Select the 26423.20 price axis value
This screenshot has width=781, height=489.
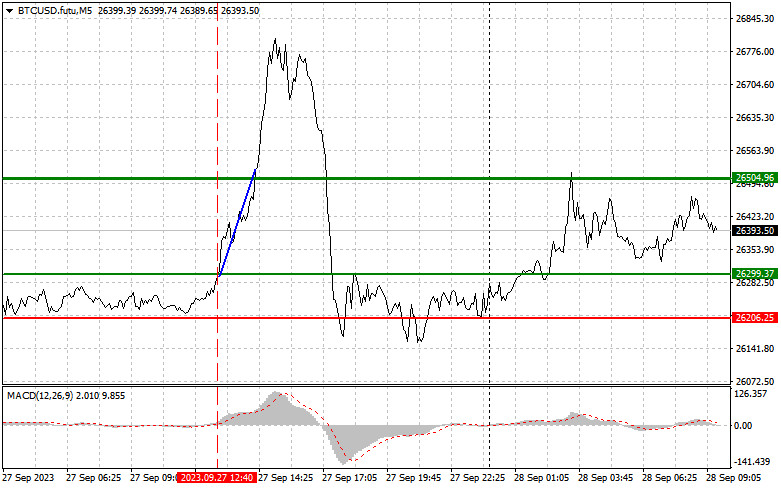[755, 217]
